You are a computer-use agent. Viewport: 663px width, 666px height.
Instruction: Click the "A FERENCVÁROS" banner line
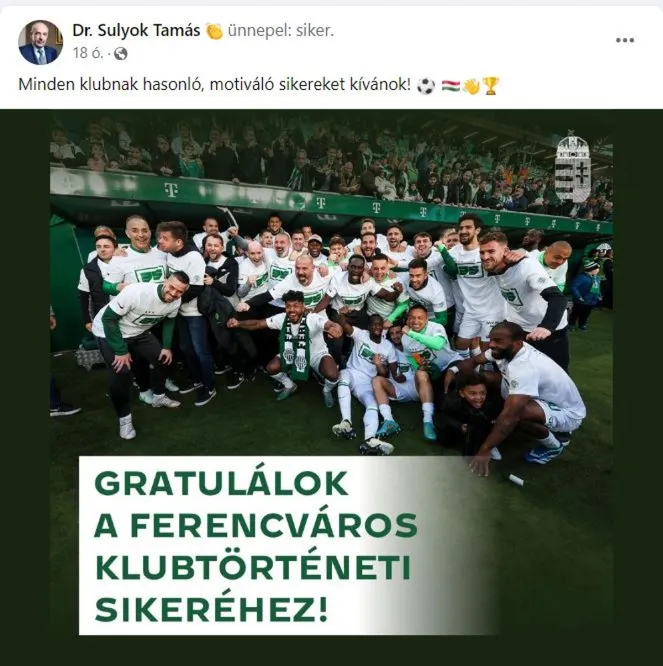[256, 525]
